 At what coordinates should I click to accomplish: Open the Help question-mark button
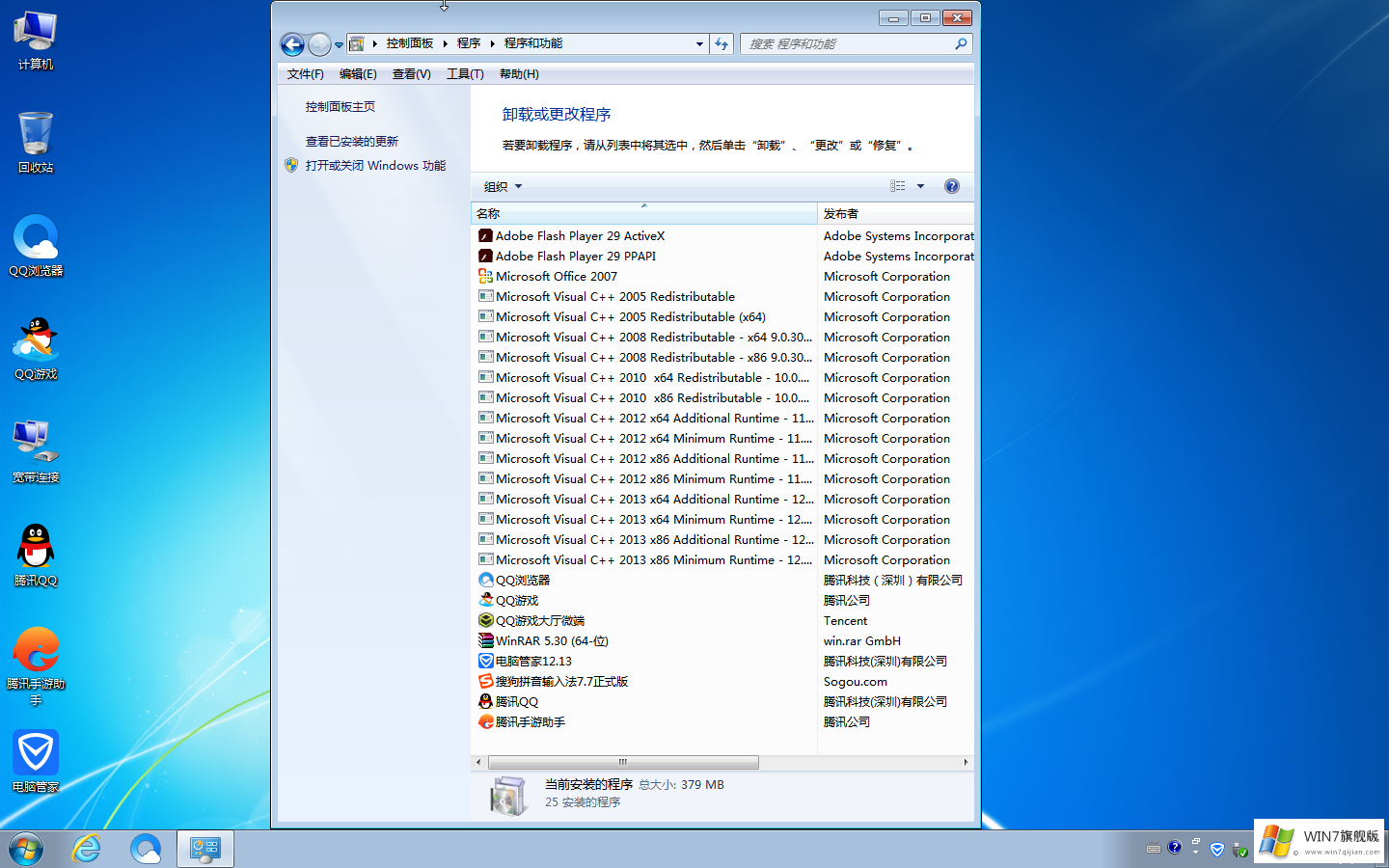952,186
